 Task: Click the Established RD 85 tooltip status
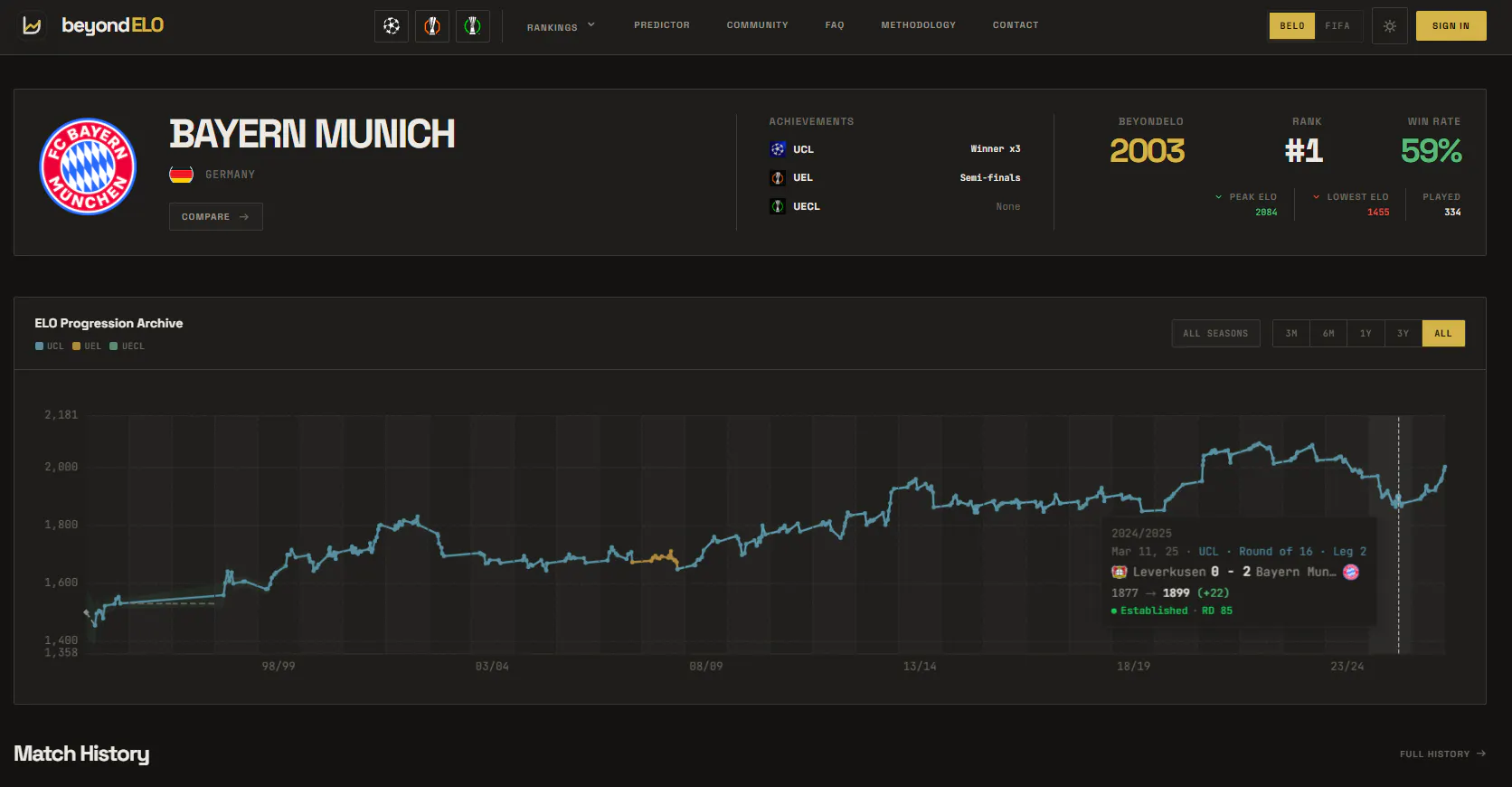coord(1172,612)
